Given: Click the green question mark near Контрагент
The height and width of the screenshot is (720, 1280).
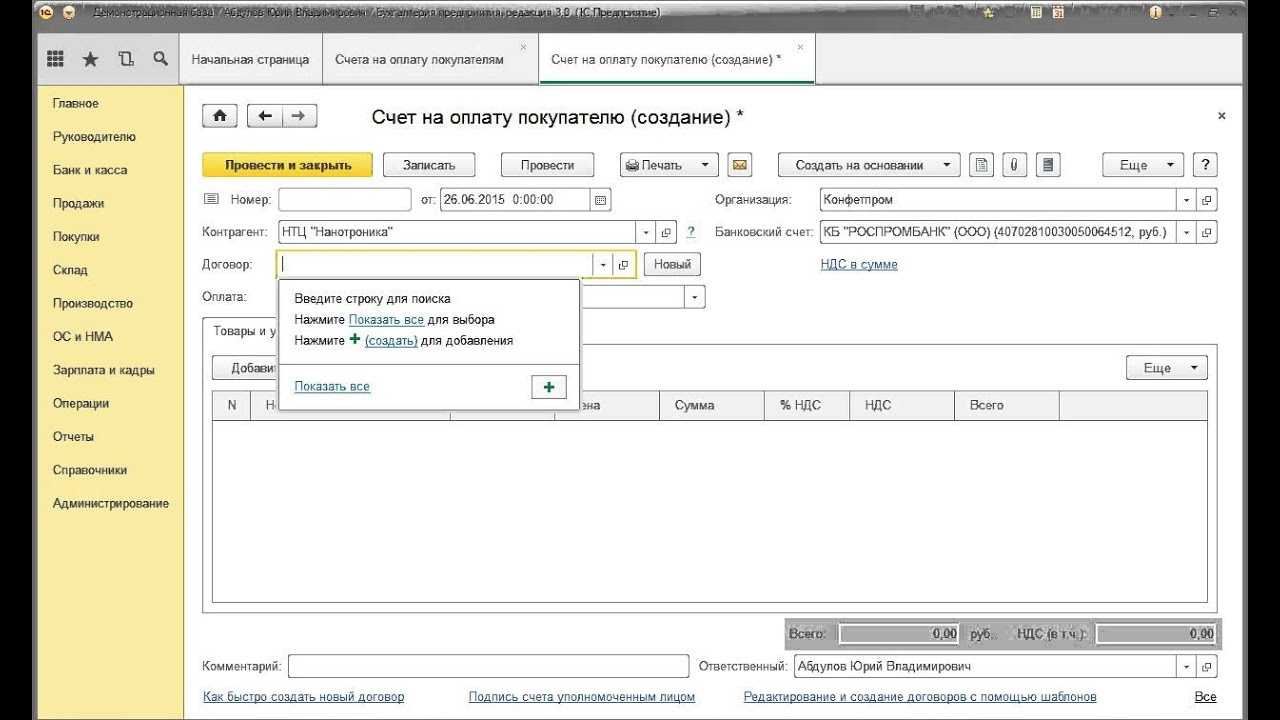Looking at the screenshot, I should [691, 232].
